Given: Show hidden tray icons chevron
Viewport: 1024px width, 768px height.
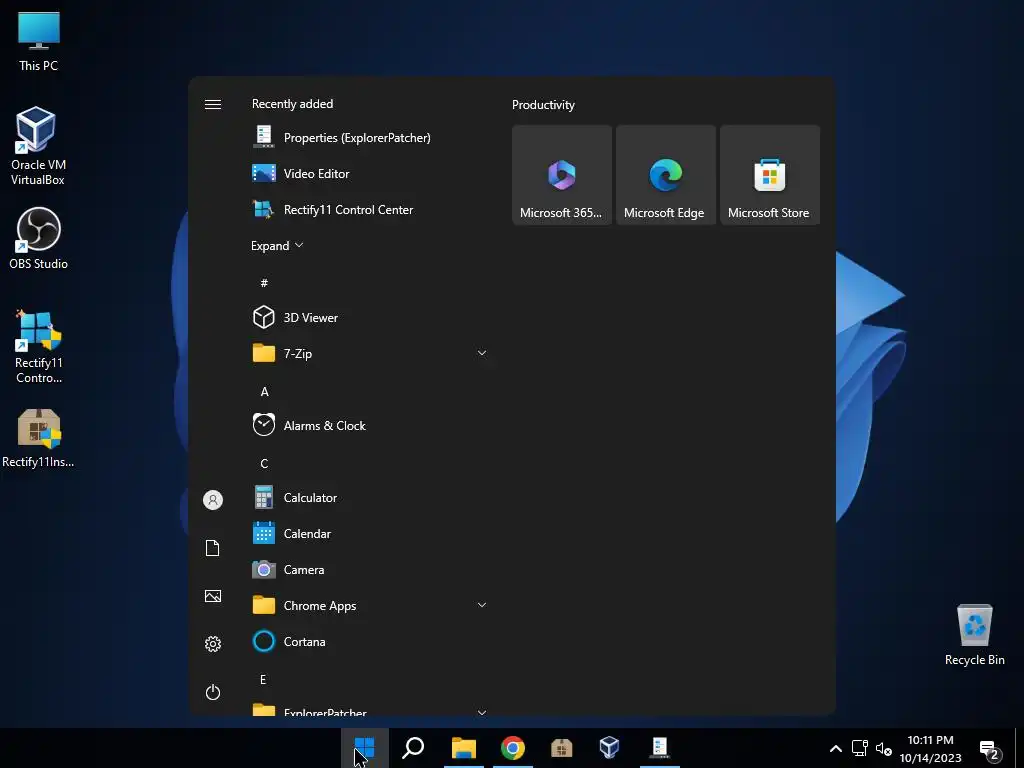Looking at the screenshot, I should pos(835,749).
